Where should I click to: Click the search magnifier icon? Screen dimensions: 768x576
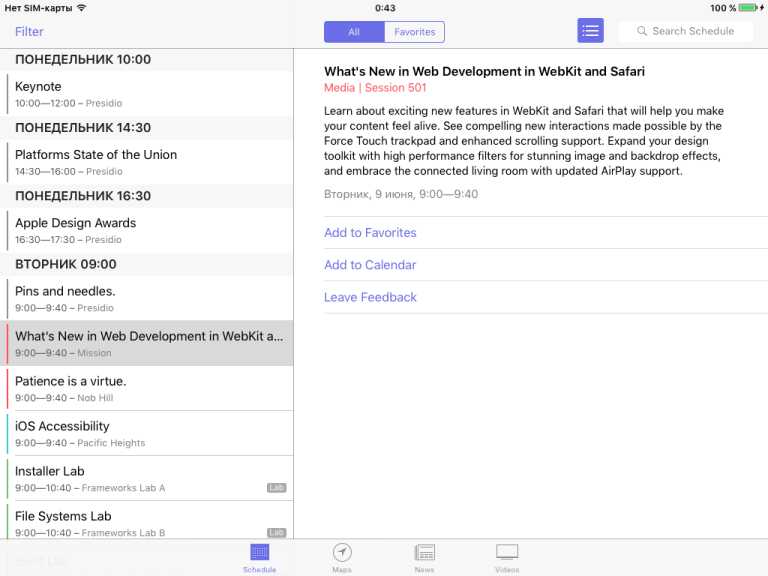click(x=642, y=31)
